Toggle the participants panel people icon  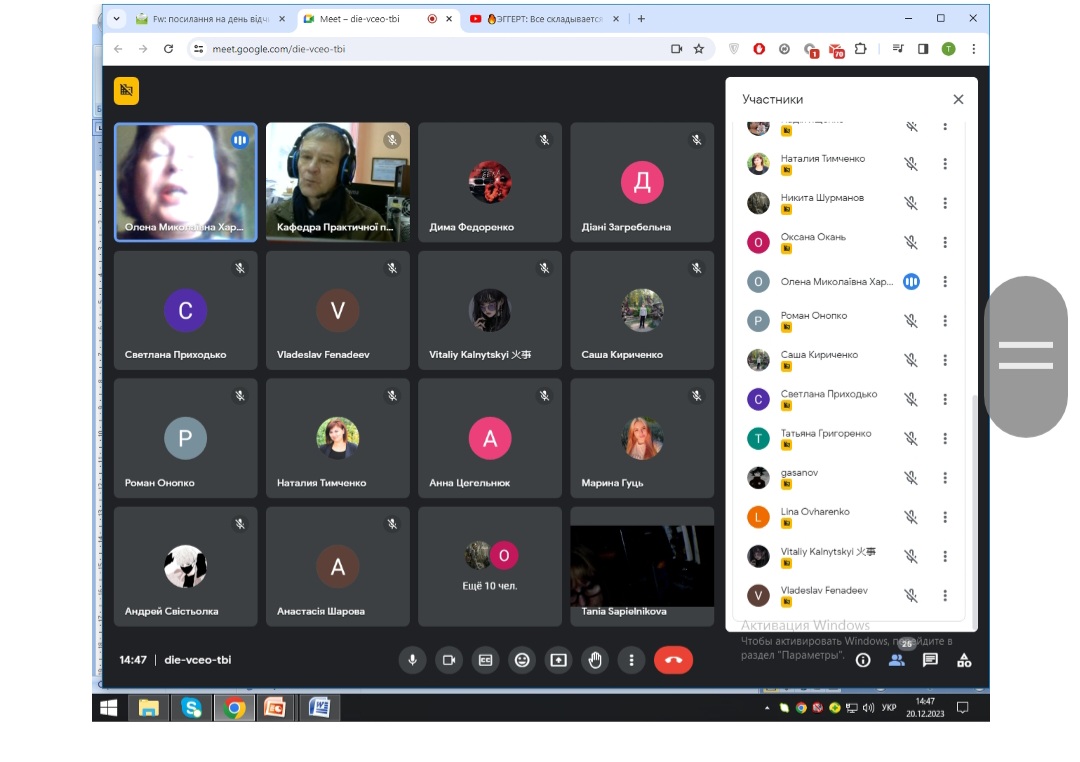[x=896, y=661]
